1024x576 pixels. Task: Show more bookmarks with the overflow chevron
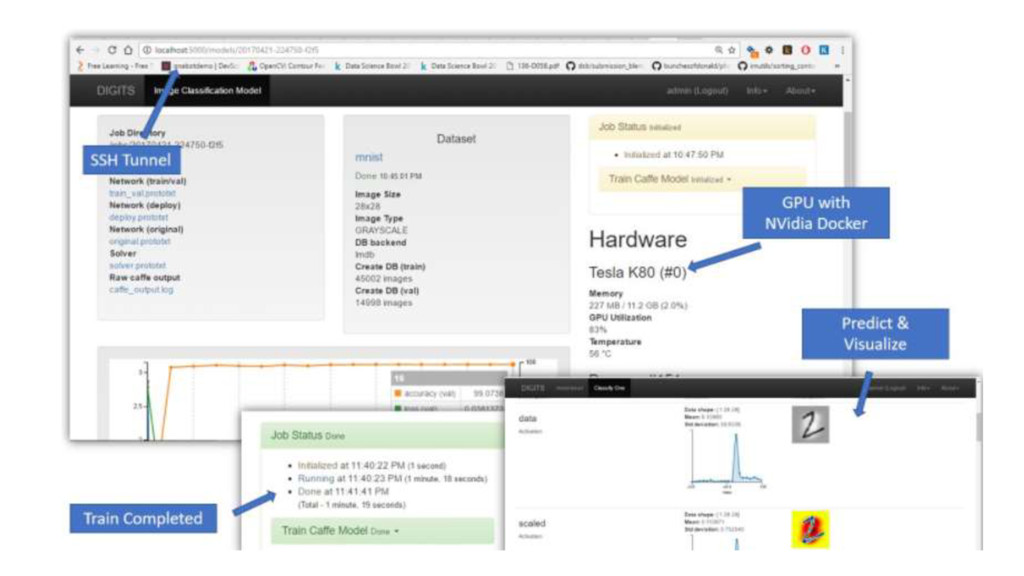click(x=837, y=66)
